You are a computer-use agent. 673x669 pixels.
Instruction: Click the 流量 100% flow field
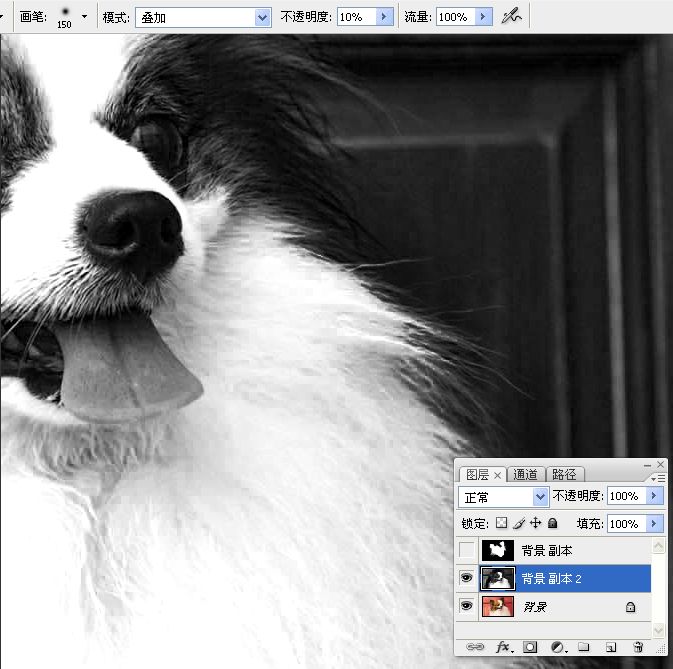click(x=455, y=17)
